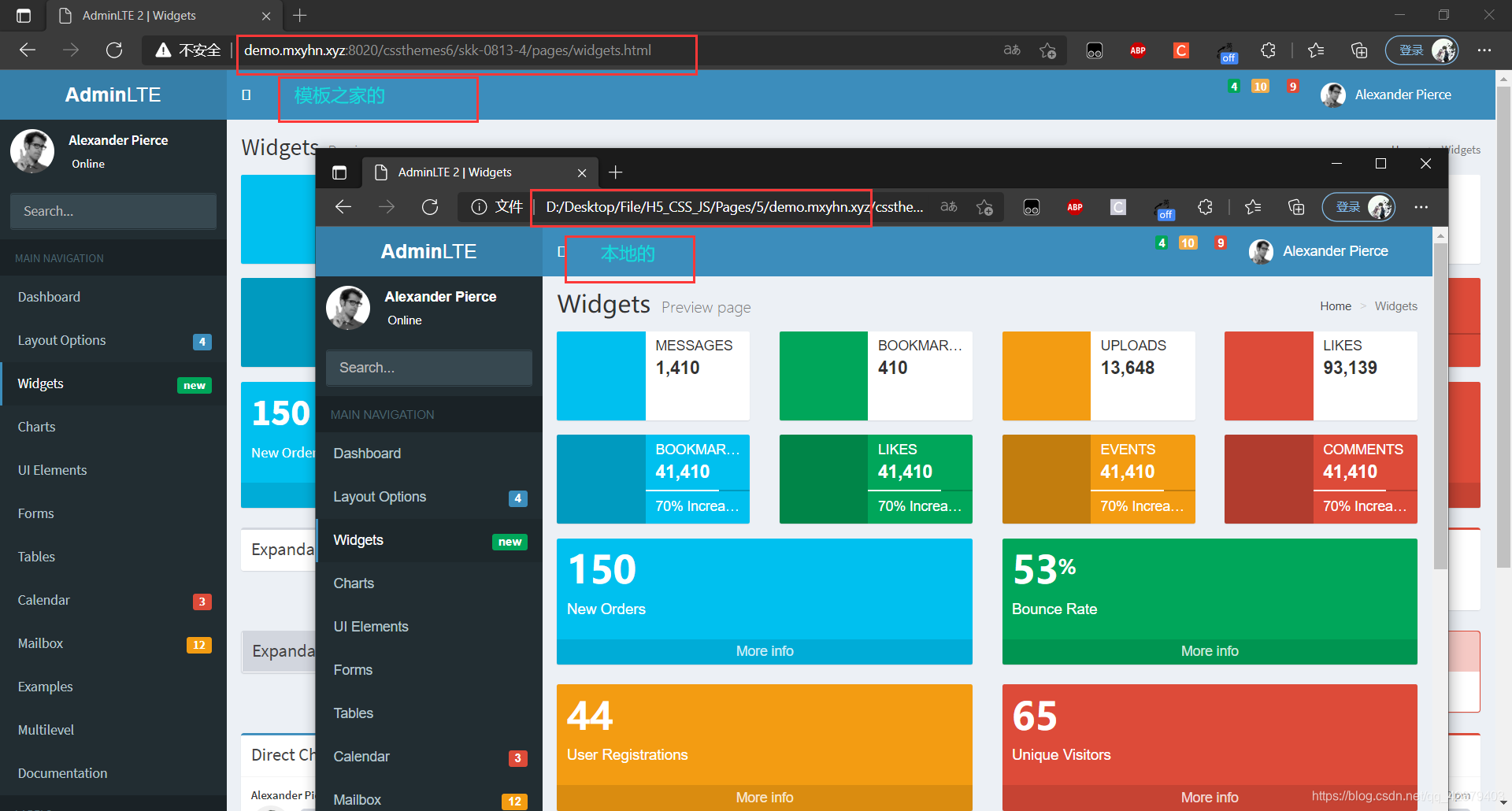Image resolution: width=1512 pixels, height=811 pixels.
Task: Click the red 9 badge in rear AdminLTE header
Action: tap(1292, 86)
